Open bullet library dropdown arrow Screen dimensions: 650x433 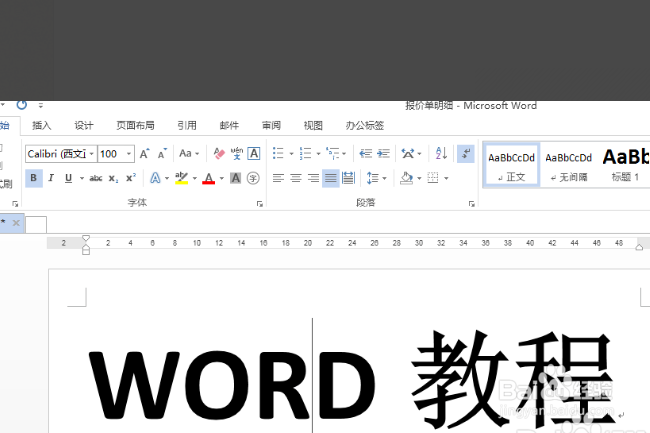(291, 154)
